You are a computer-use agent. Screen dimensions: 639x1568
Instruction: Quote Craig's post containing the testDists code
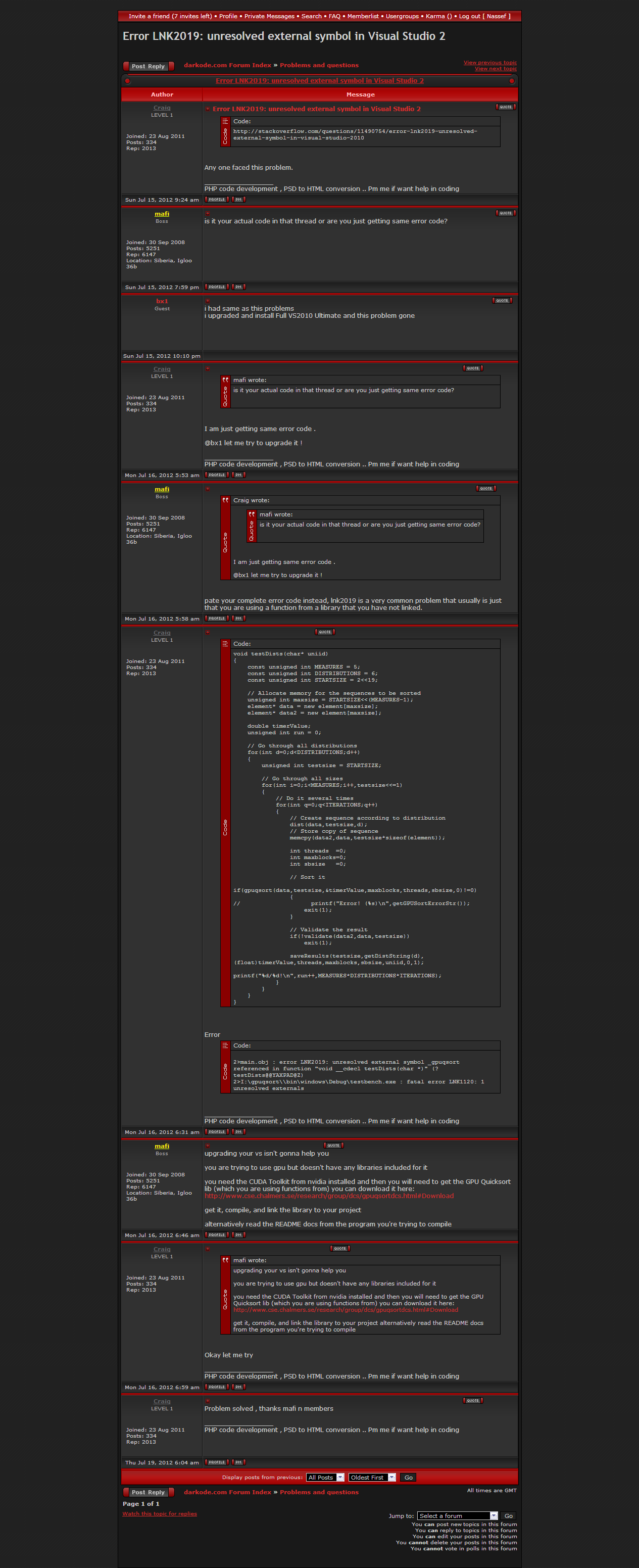pos(325,632)
